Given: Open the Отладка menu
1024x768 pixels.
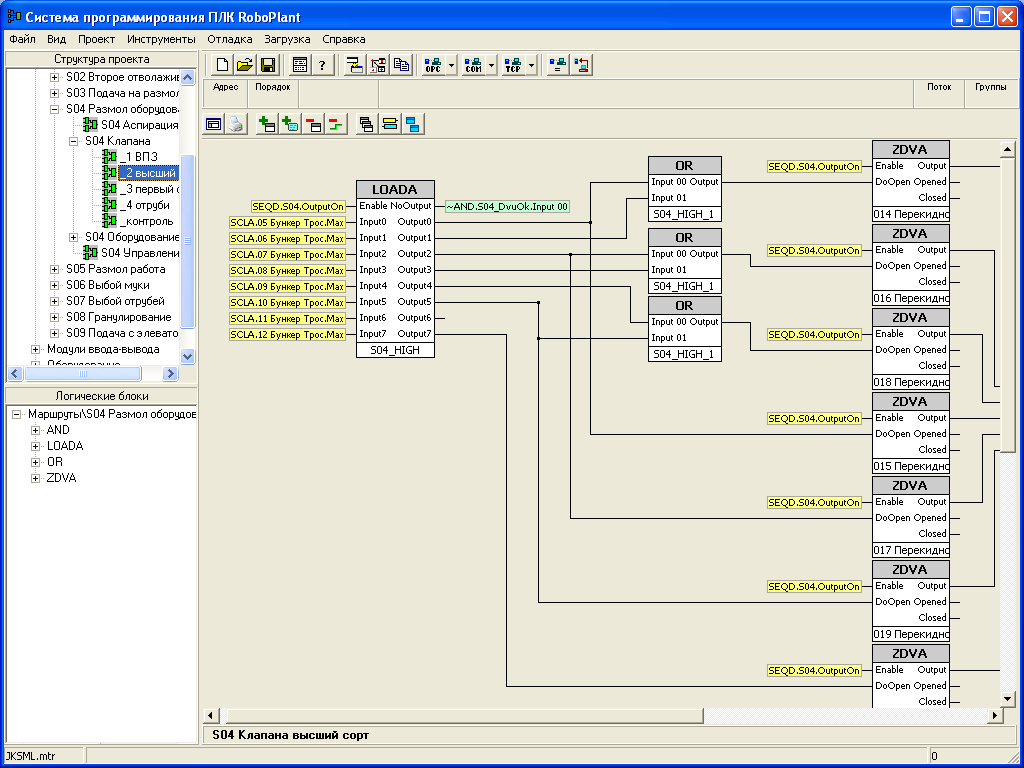Looking at the screenshot, I should point(229,39).
